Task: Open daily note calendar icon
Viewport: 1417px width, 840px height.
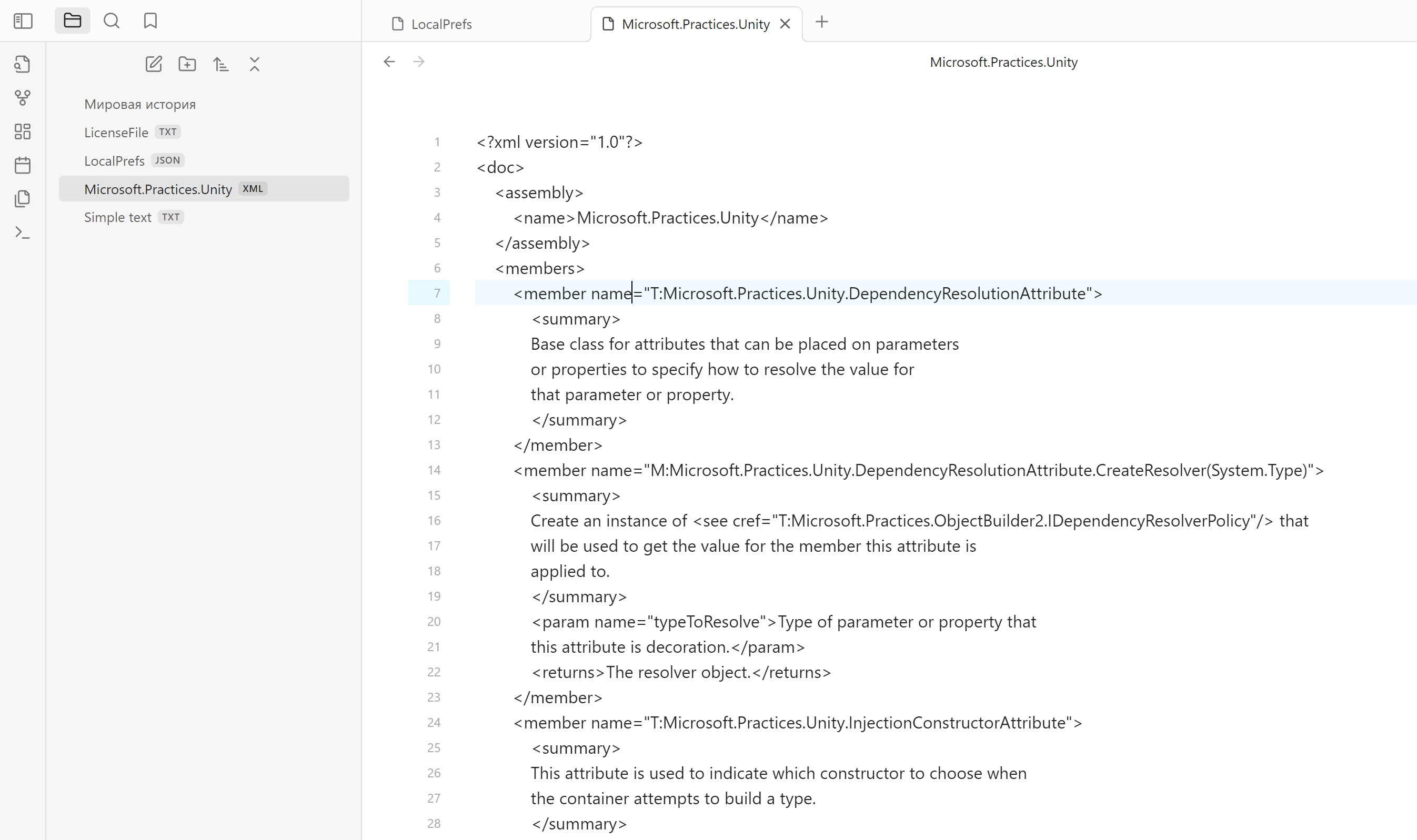Action: click(23, 165)
